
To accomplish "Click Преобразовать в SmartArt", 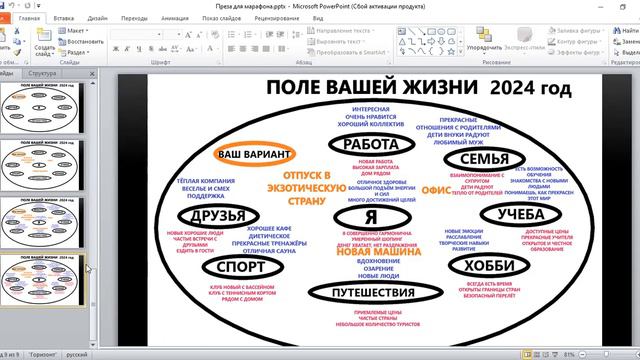I will tap(348, 52).
